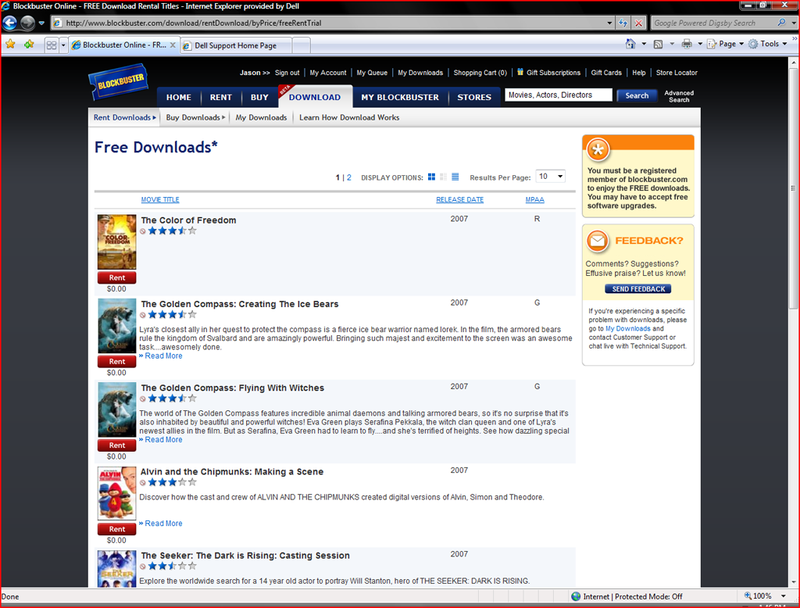Sort by RELEASE DATE column

click(460, 199)
